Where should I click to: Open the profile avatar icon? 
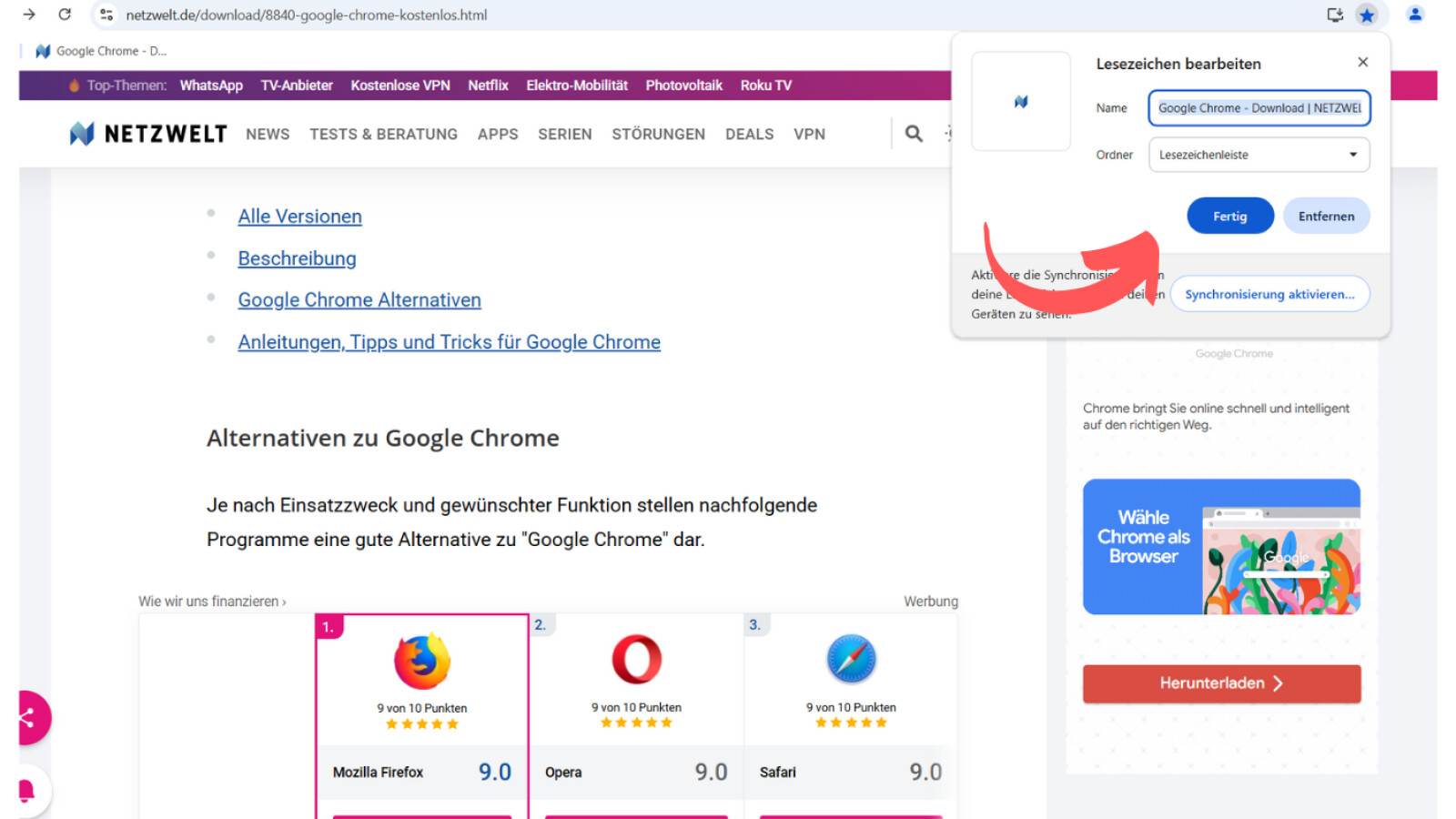click(1415, 15)
